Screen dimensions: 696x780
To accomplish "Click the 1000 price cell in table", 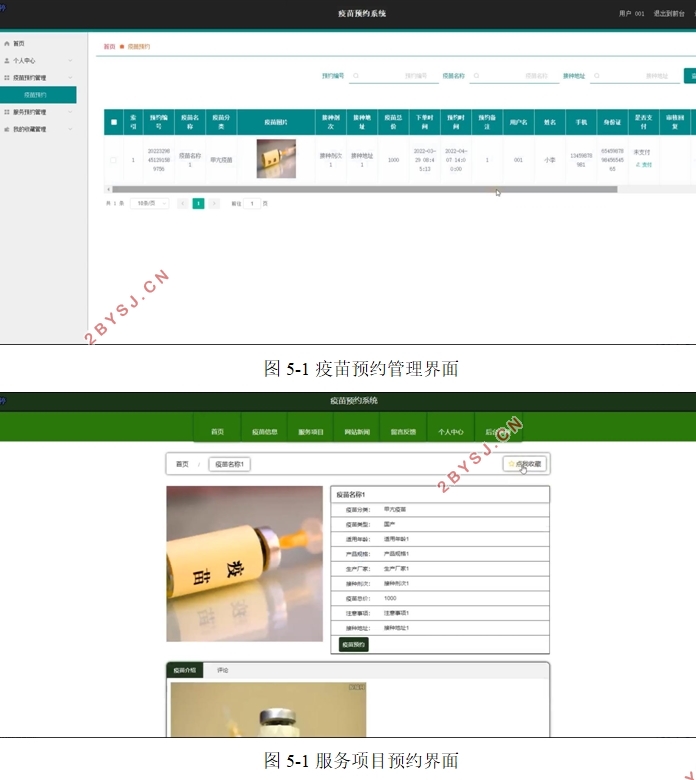I will pos(394,160).
